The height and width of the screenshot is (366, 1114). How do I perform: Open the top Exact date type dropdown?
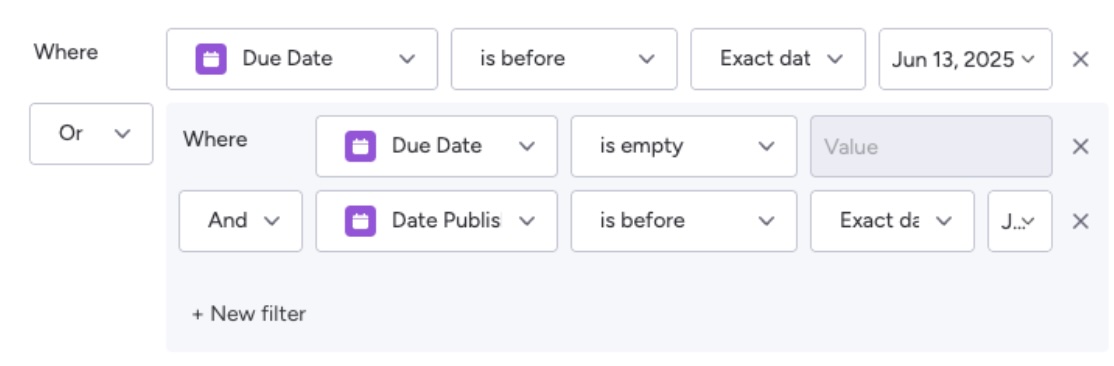tap(778, 59)
